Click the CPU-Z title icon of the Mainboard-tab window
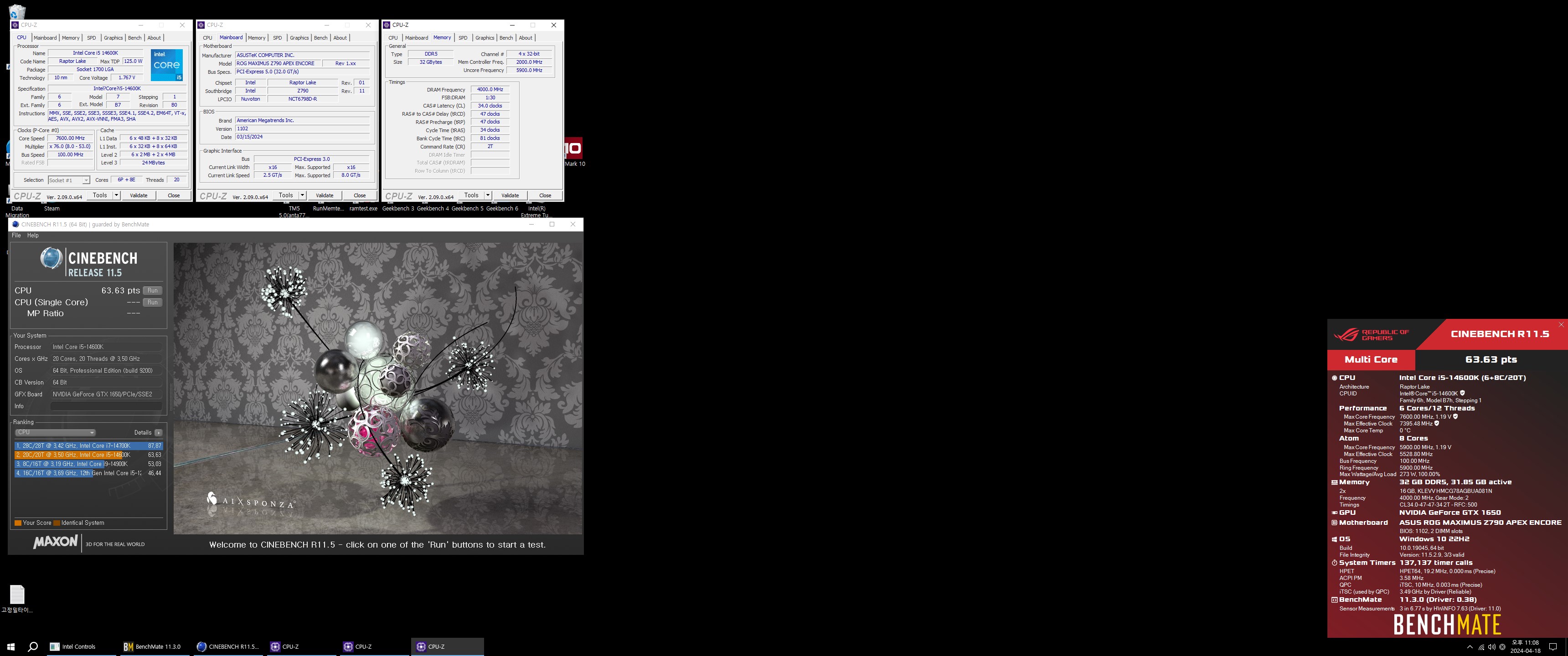The height and width of the screenshot is (656, 1568). click(201, 25)
